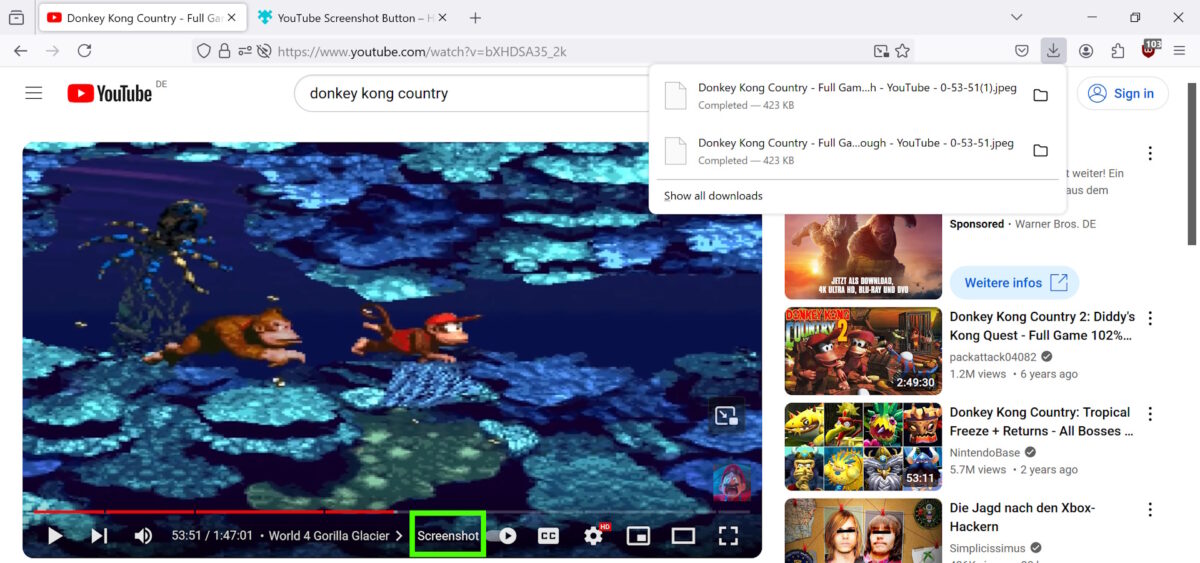Mute the video volume
1200x563 pixels.
click(x=143, y=536)
